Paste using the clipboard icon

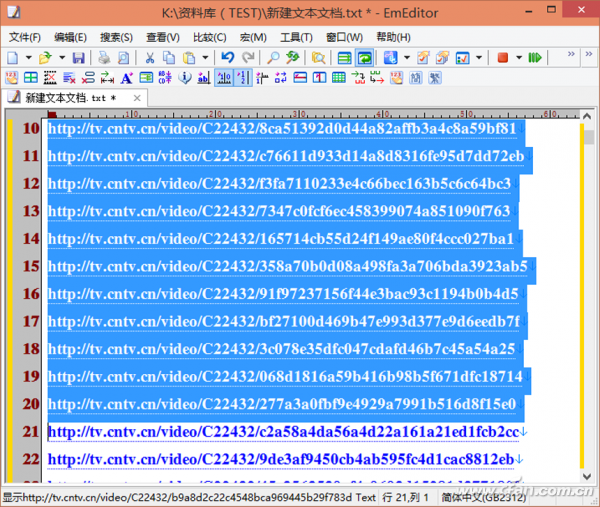[x=189, y=58]
